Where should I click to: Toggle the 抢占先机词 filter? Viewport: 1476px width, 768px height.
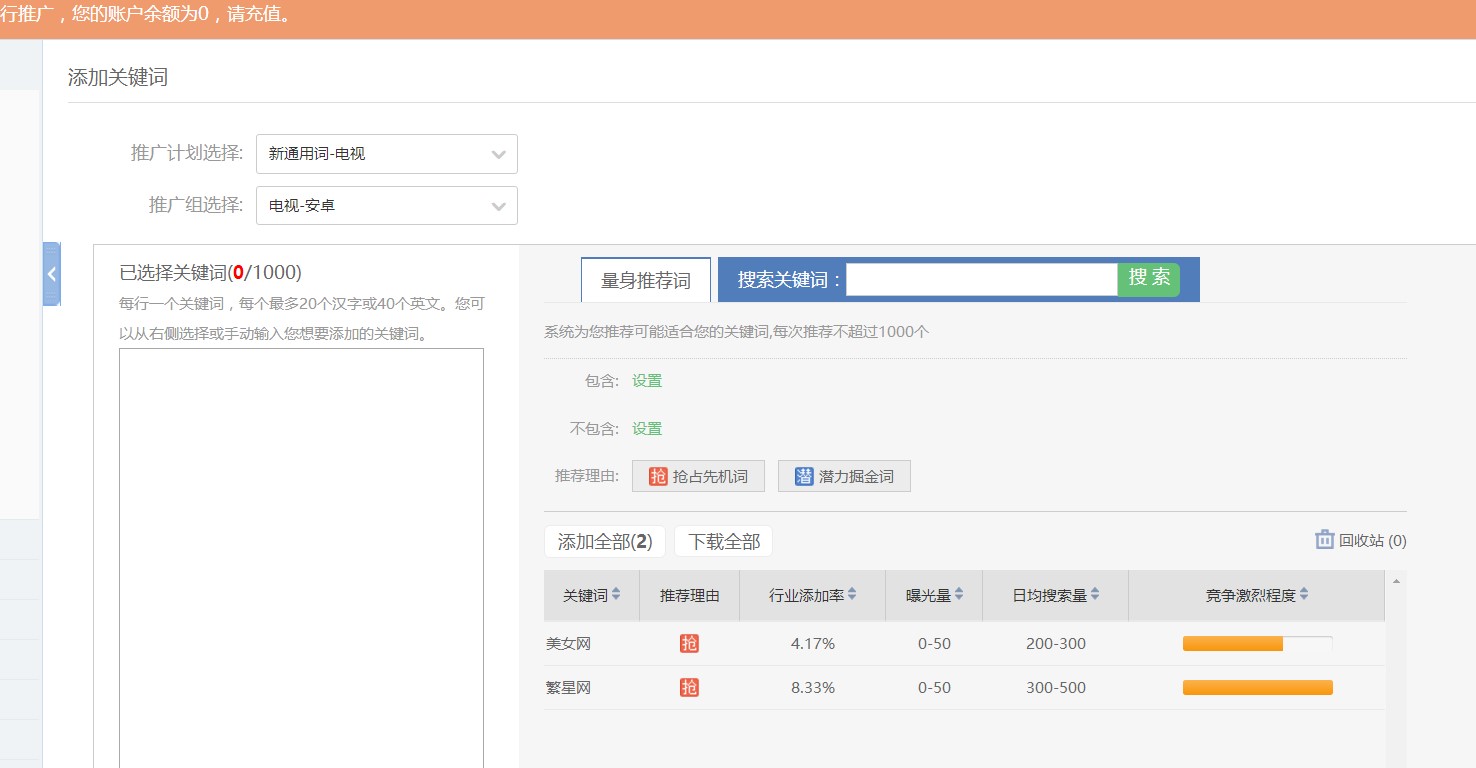pos(698,476)
